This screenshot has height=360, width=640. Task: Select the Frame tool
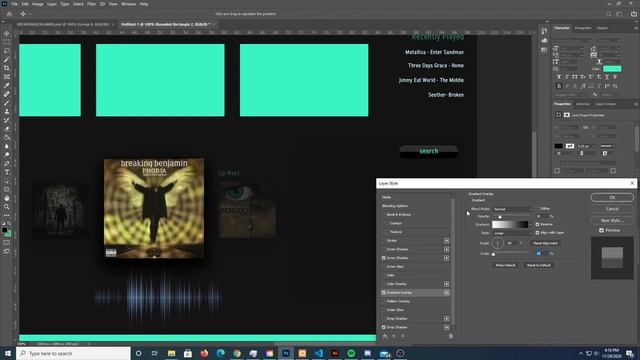(x=7, y=76)
